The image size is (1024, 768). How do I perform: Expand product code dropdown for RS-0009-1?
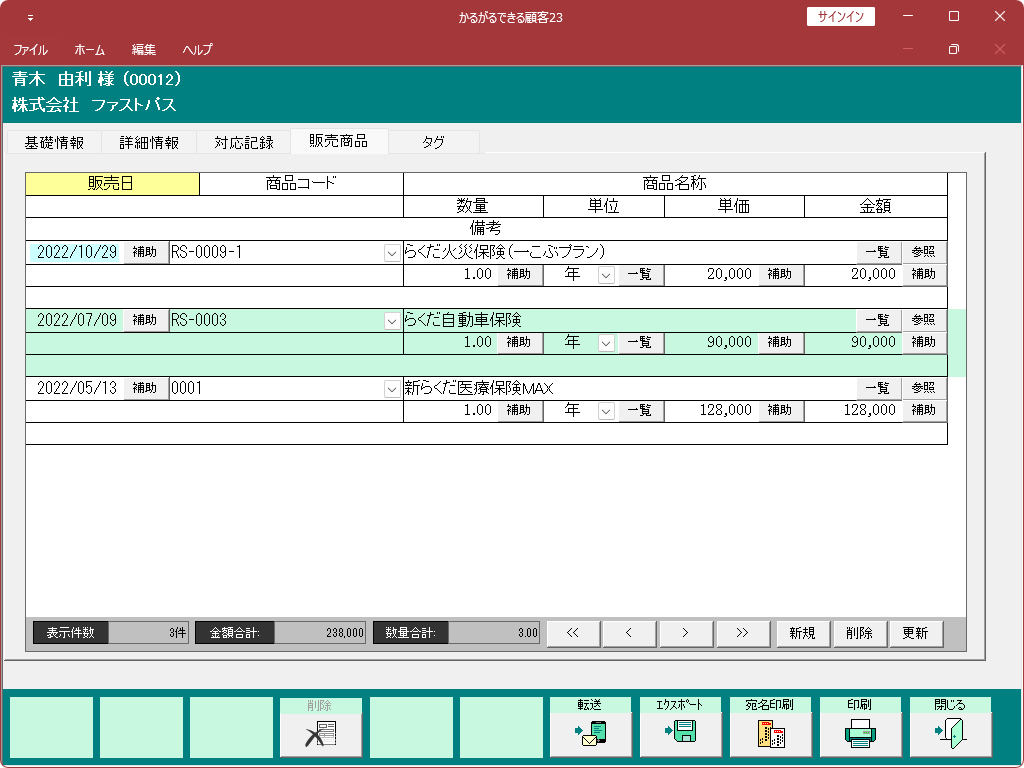(392, 253)
